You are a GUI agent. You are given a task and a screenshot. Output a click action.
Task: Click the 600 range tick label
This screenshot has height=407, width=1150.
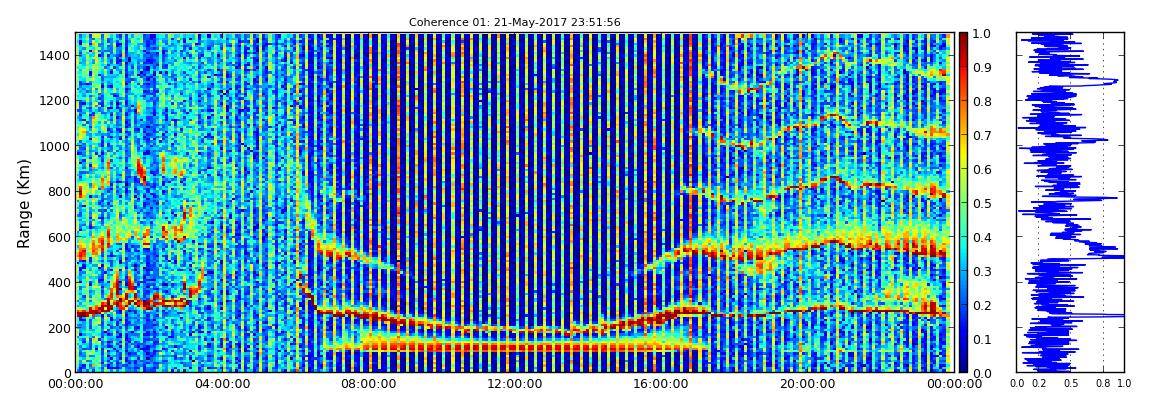click(57, 238)
